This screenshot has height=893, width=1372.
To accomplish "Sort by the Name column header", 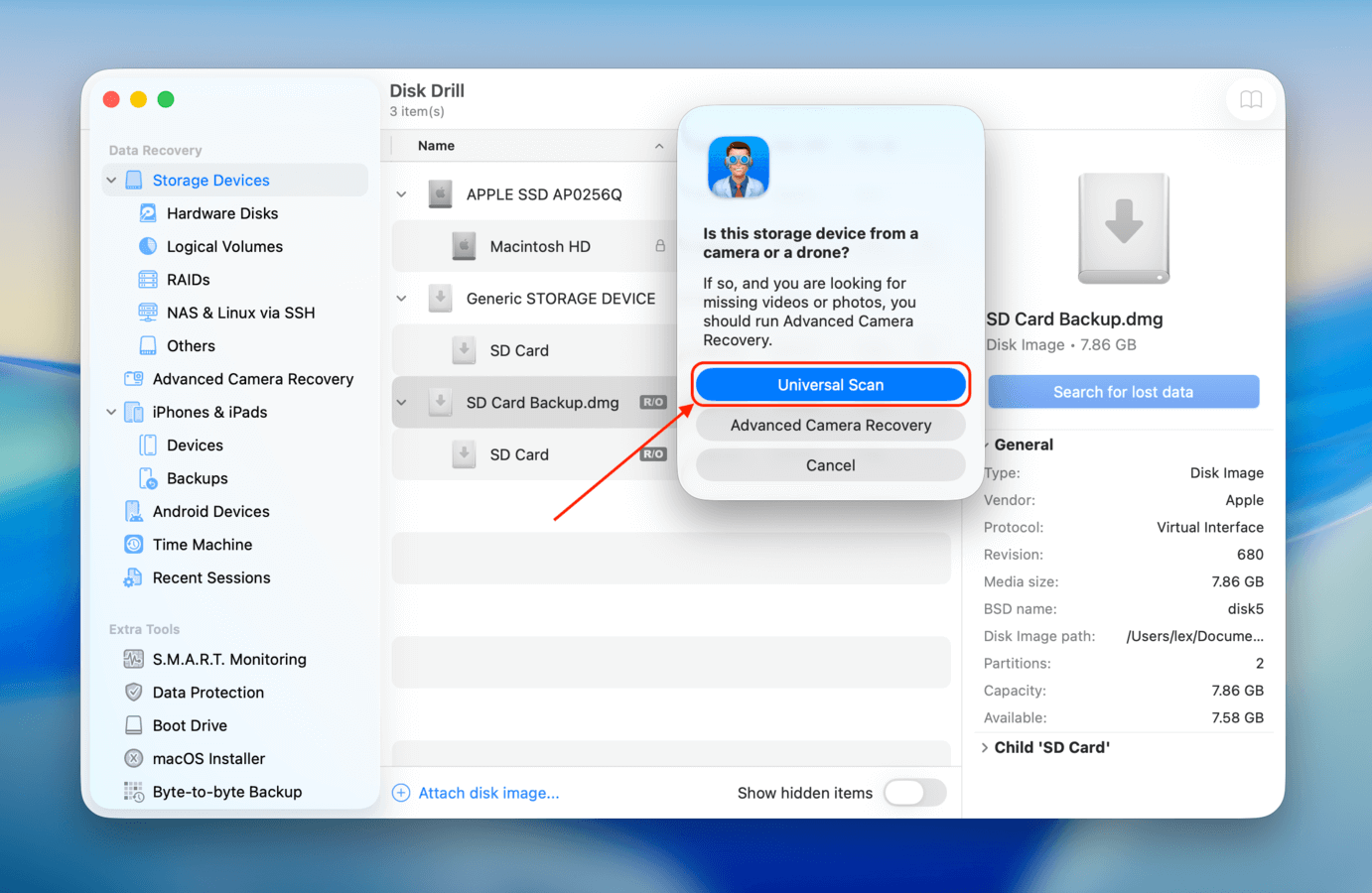I will click(x=437, y=145).
